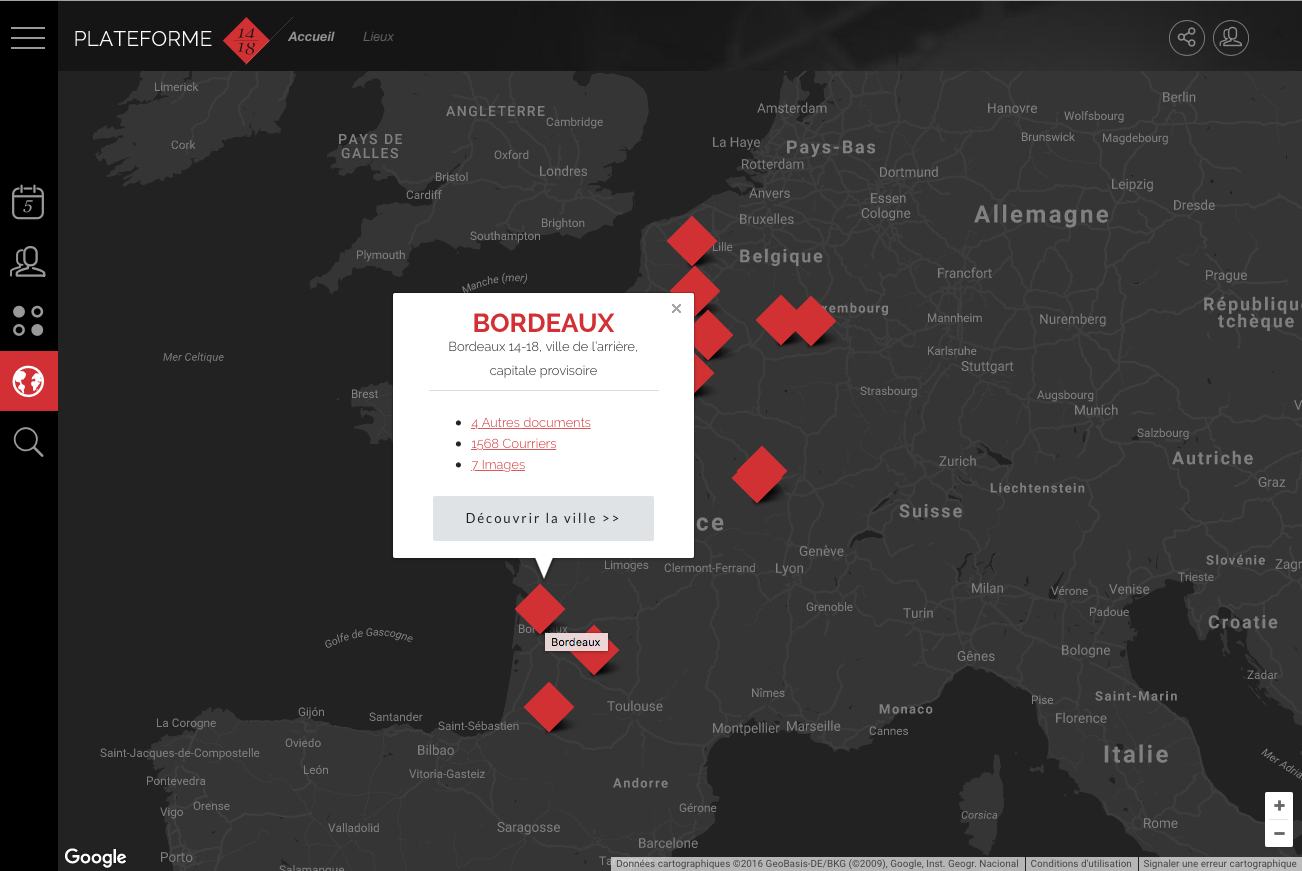Open the user account icon

point(1230,38)
